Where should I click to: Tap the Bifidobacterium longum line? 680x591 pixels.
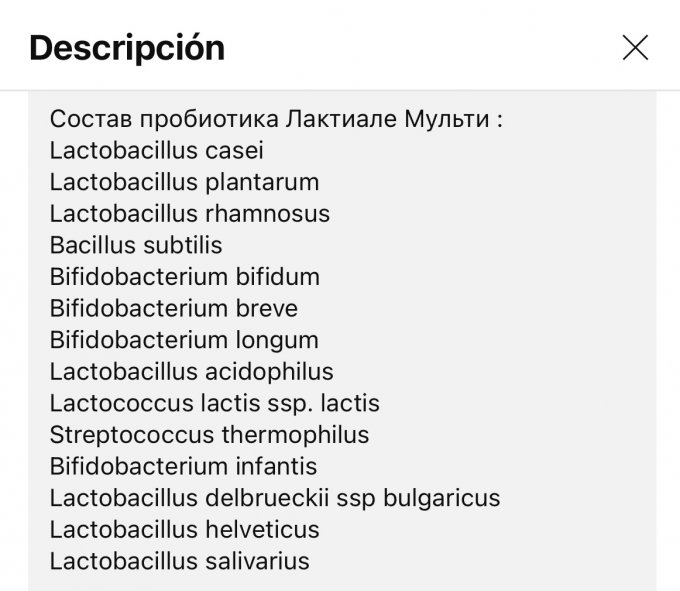(x=184, y=340)
